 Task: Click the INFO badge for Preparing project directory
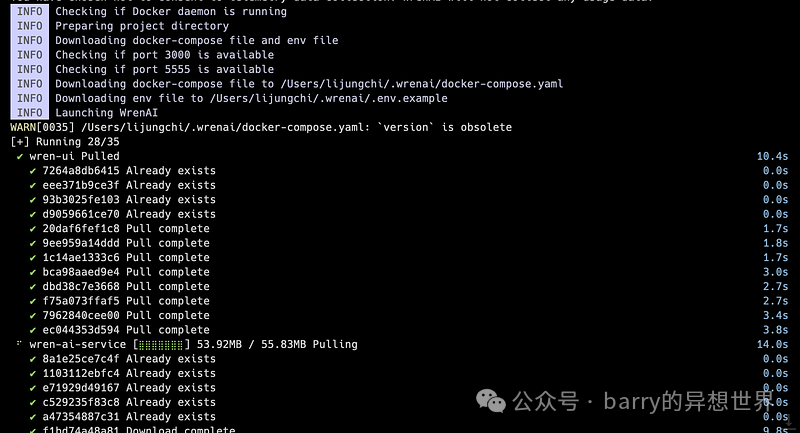pos(29,26)
